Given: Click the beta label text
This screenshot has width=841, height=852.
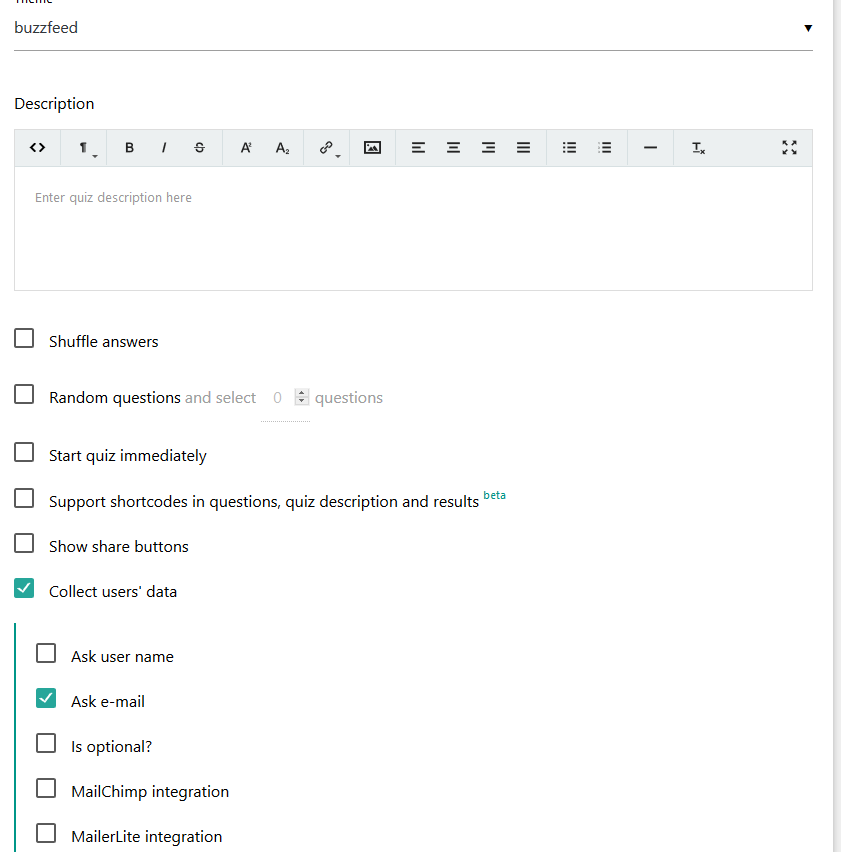Looking at the screenshot, I should click(x=494, y=496).
